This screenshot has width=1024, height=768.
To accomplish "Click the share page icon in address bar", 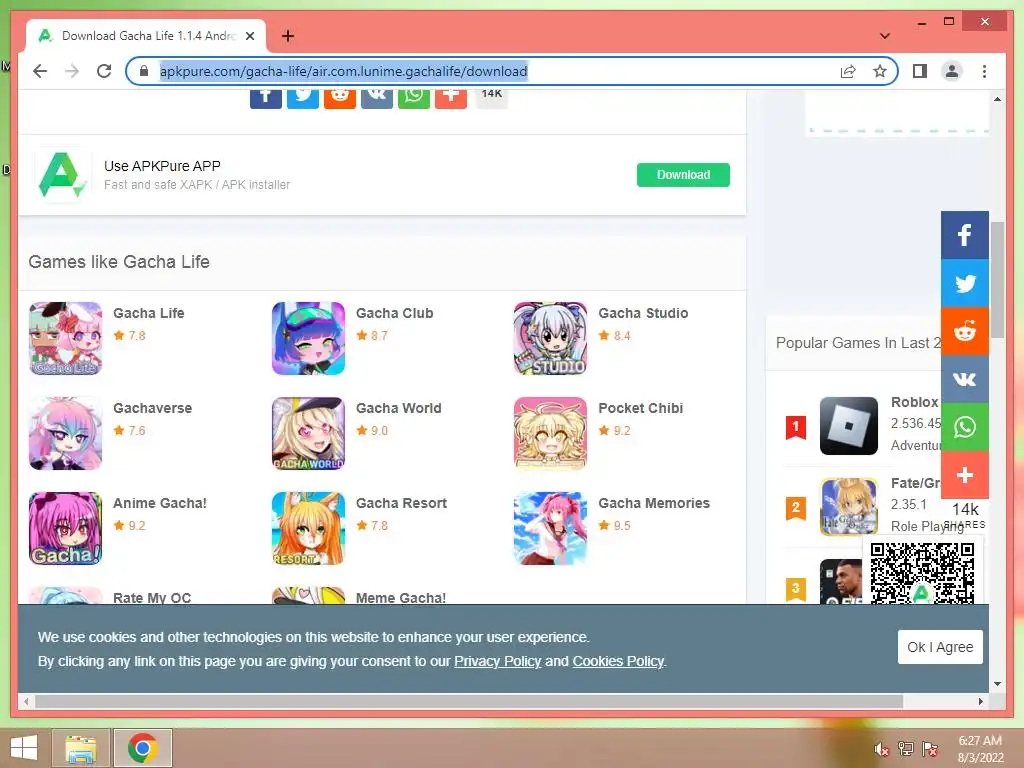I will pyautogui.click(x=848, y=71).
